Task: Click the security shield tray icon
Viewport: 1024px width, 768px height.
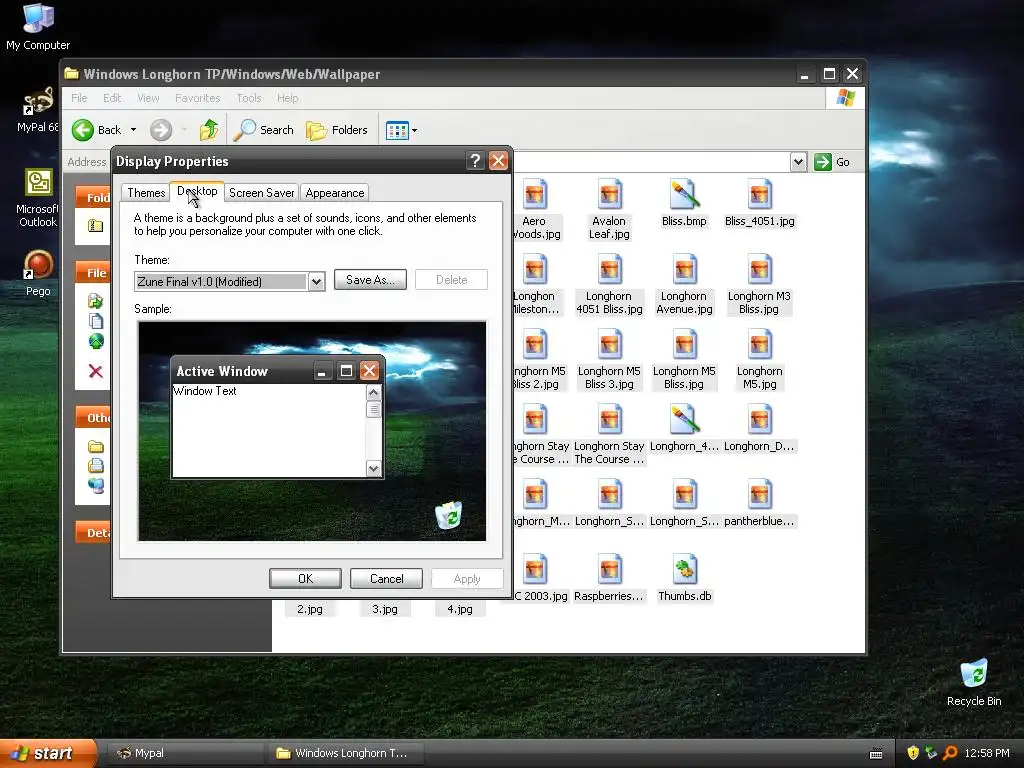Action: pyautogui.click(x=912, y=753)
